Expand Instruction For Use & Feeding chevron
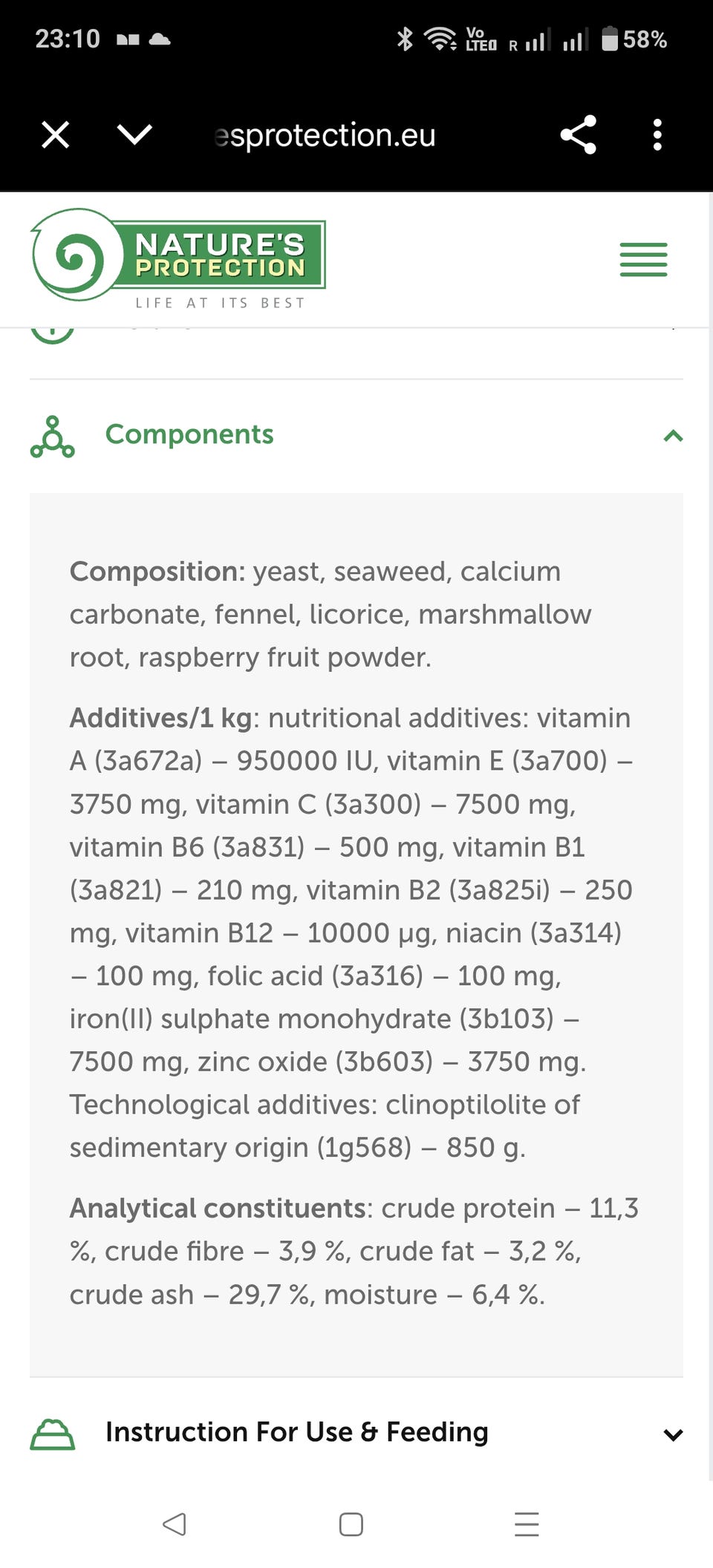 [673, 1435]
